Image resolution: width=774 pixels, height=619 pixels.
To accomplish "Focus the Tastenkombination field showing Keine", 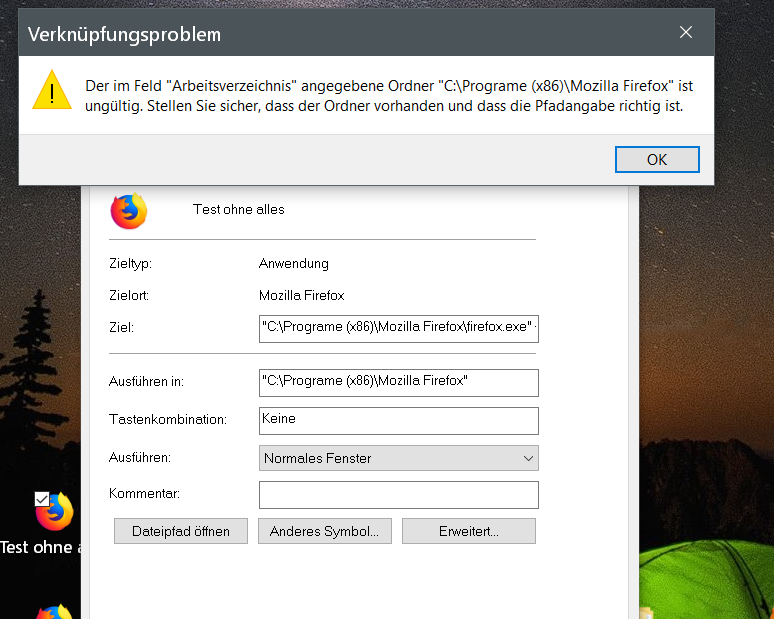I will [398, 421].
